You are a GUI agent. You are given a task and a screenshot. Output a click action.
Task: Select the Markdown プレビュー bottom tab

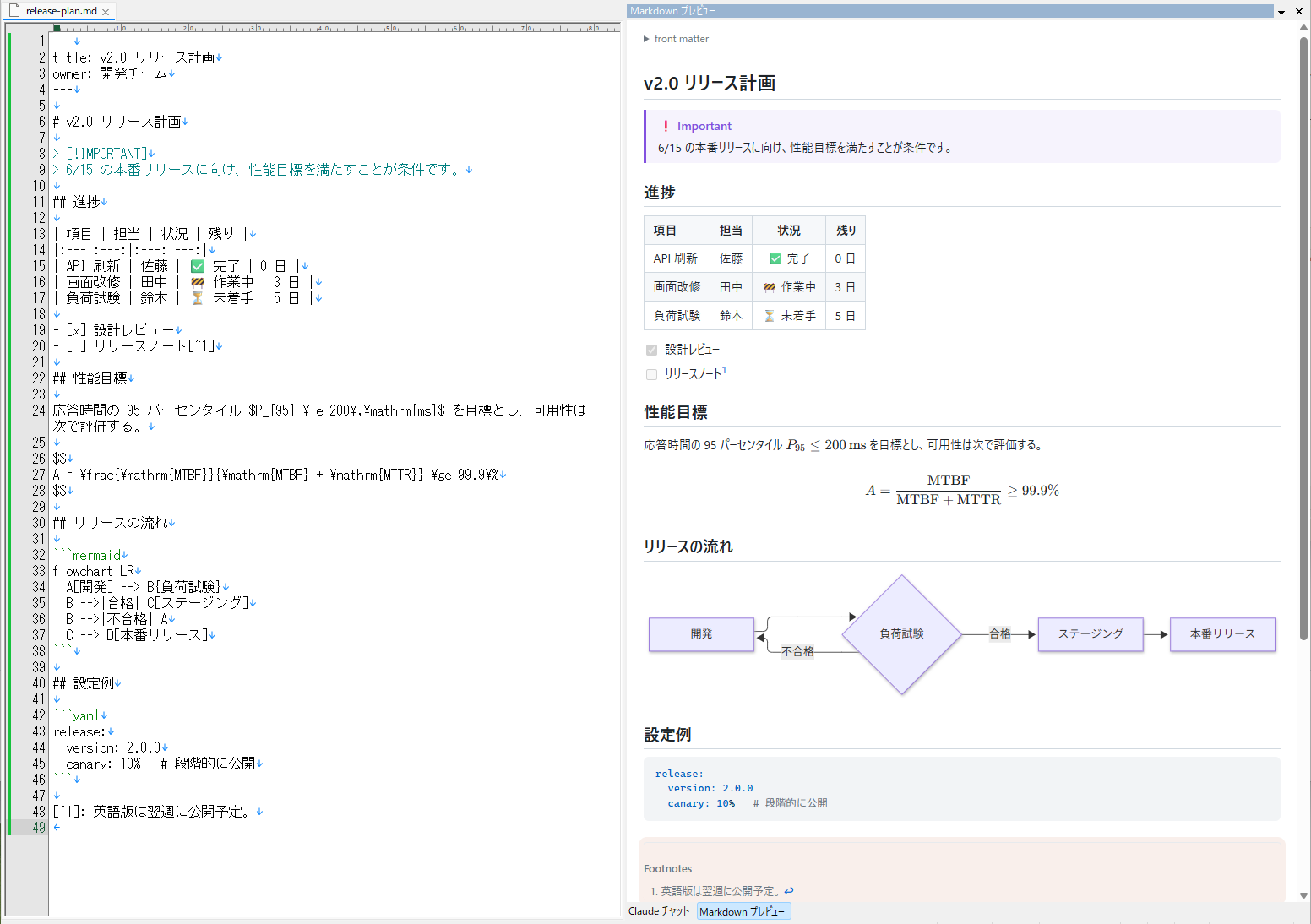(743, 911)
